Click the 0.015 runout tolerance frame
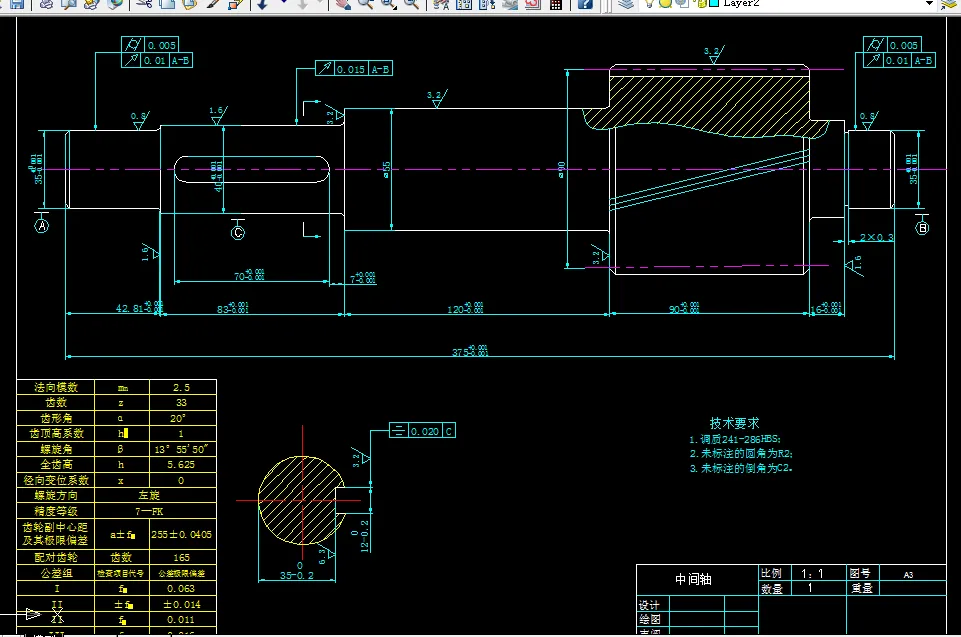 coord(354,69)
